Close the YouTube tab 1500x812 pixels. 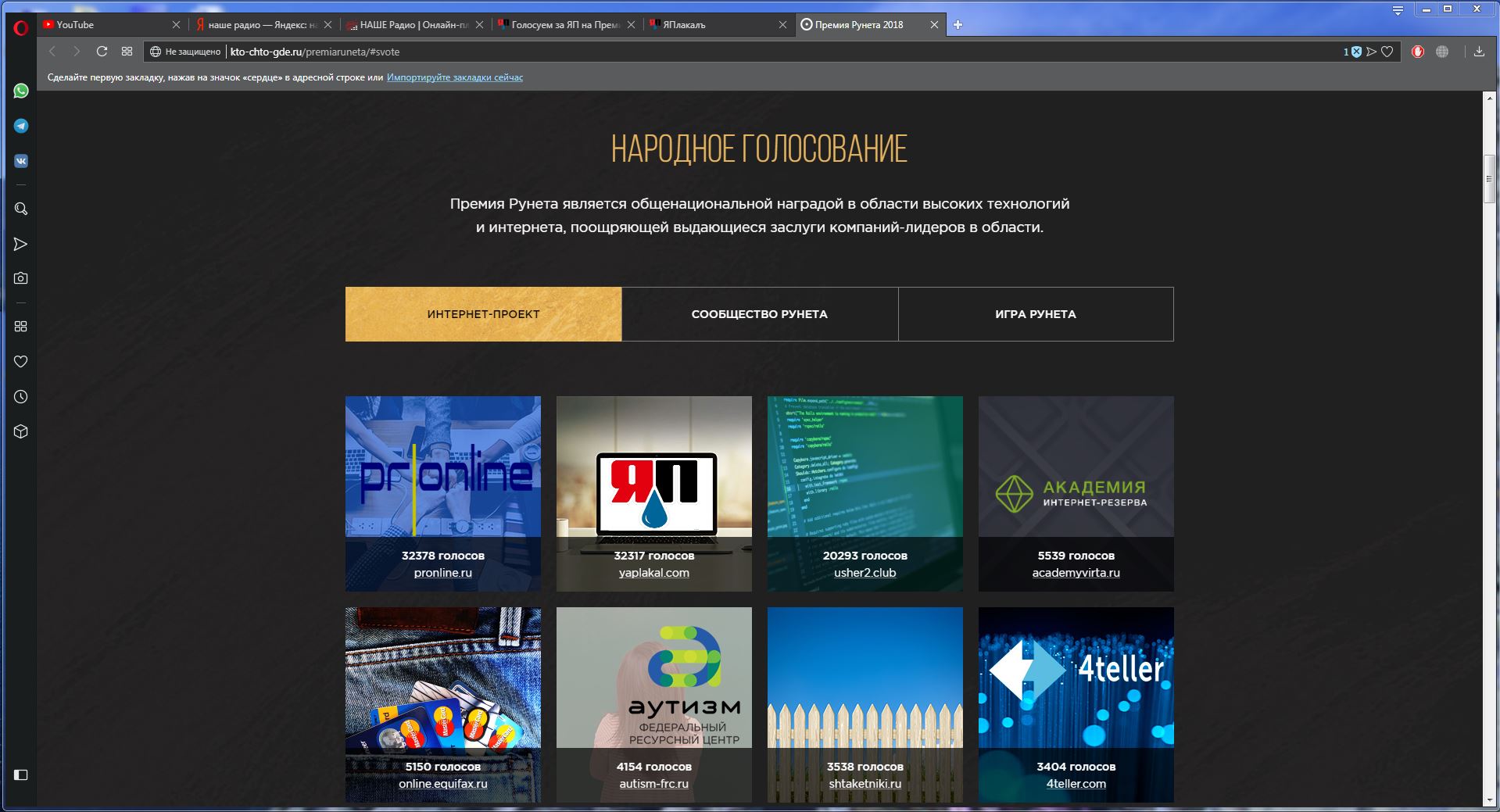tap(176, 25)
